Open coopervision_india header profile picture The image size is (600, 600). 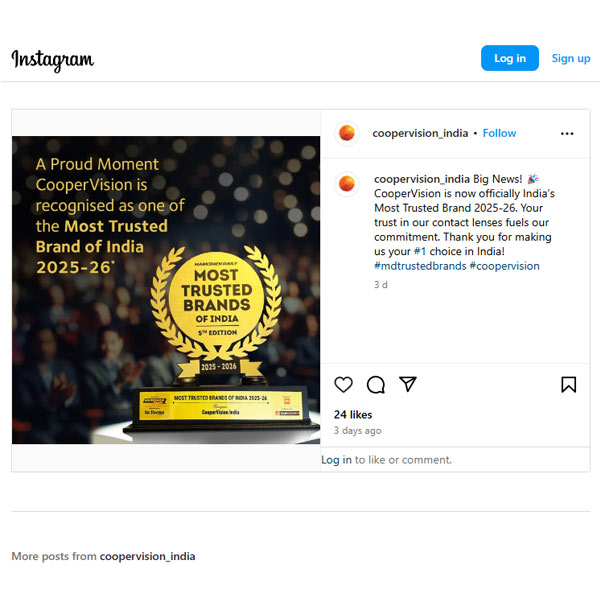point(347,134)
